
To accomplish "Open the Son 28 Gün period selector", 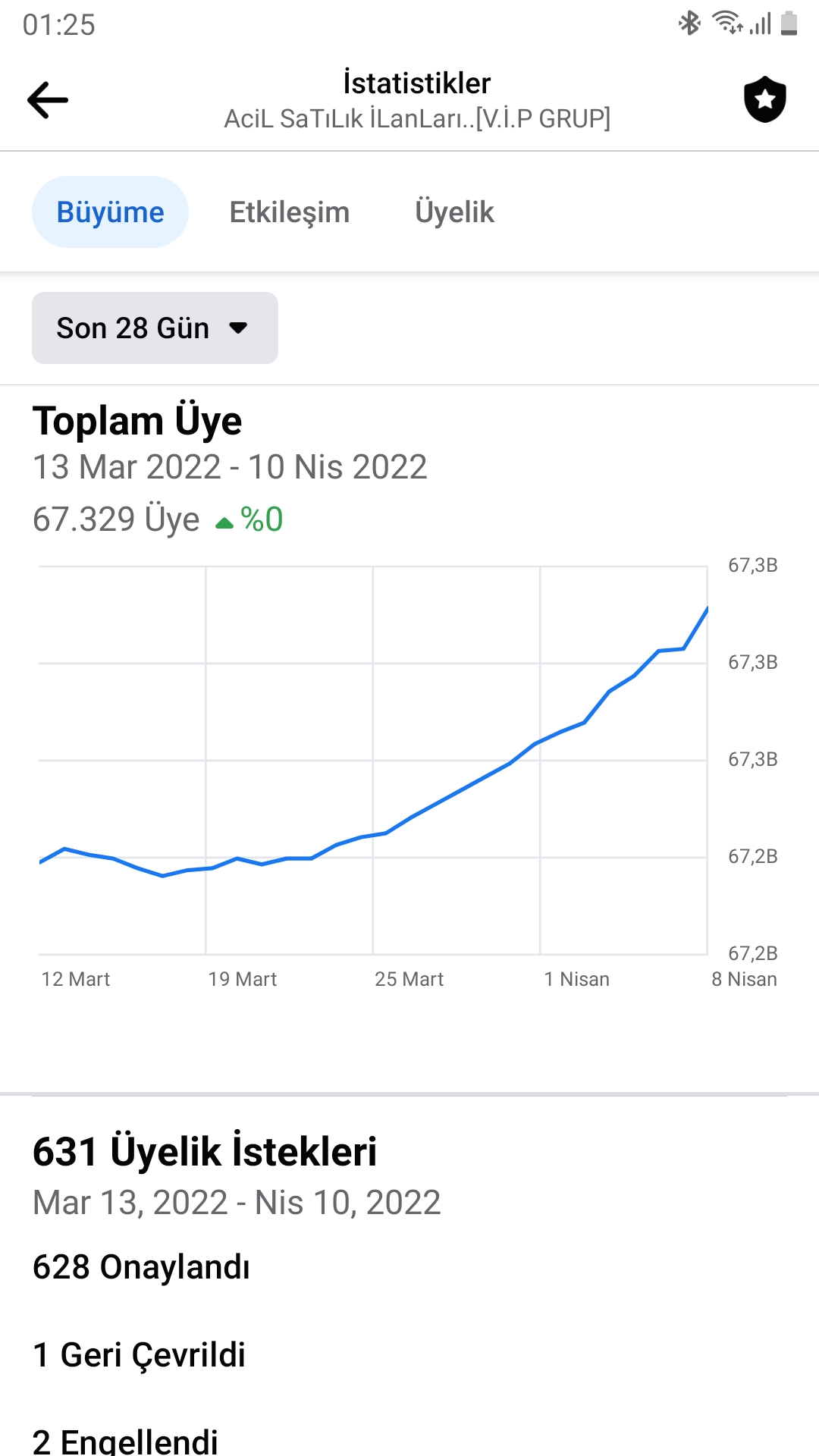I will pyautogui.click(x=155, y=328).
